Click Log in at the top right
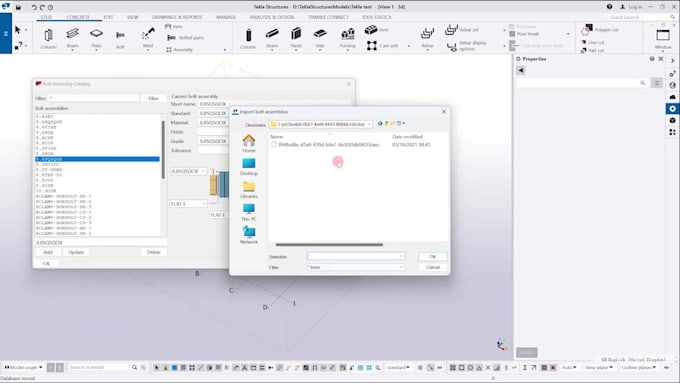The image size is (680, 383). (x=631, y=7)
